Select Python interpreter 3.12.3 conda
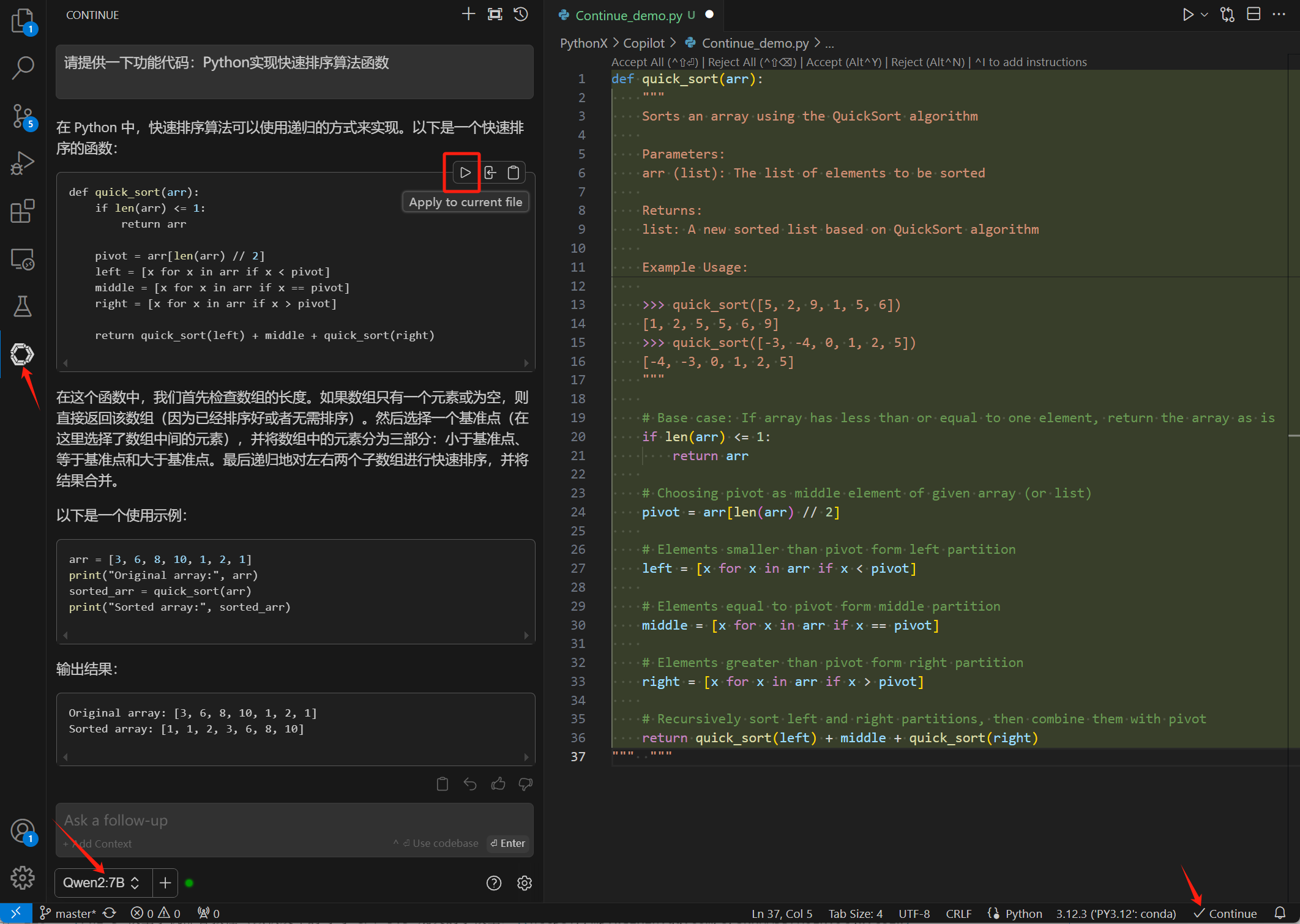 pos(1116,914)
